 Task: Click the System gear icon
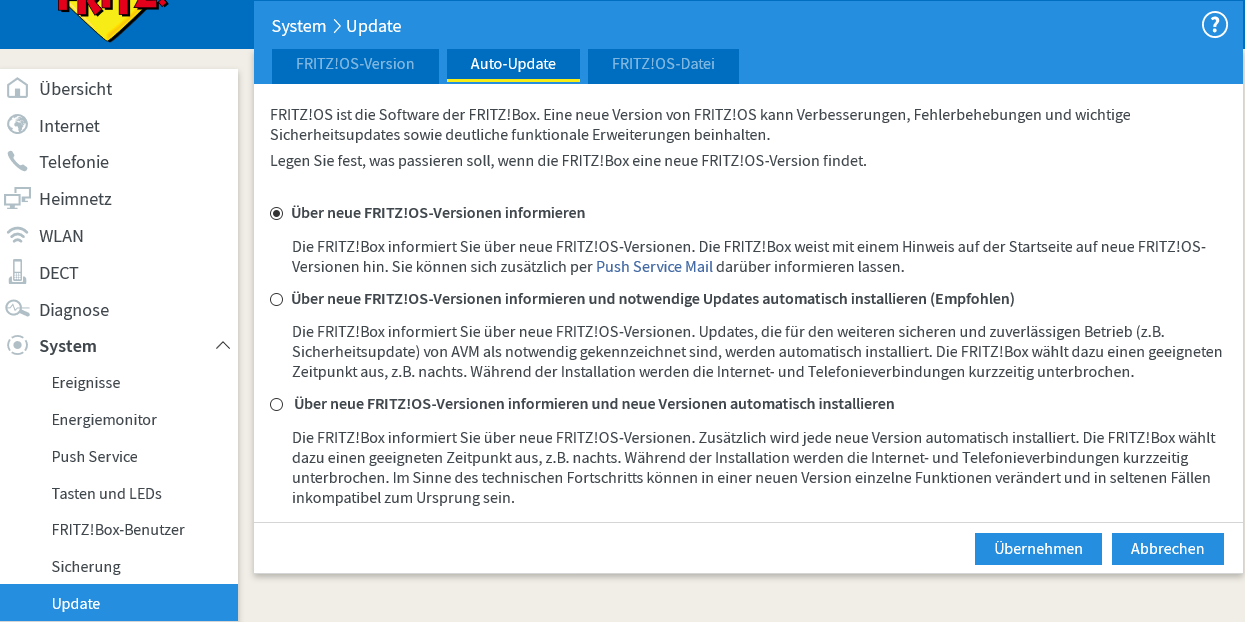tap(17, 345)
